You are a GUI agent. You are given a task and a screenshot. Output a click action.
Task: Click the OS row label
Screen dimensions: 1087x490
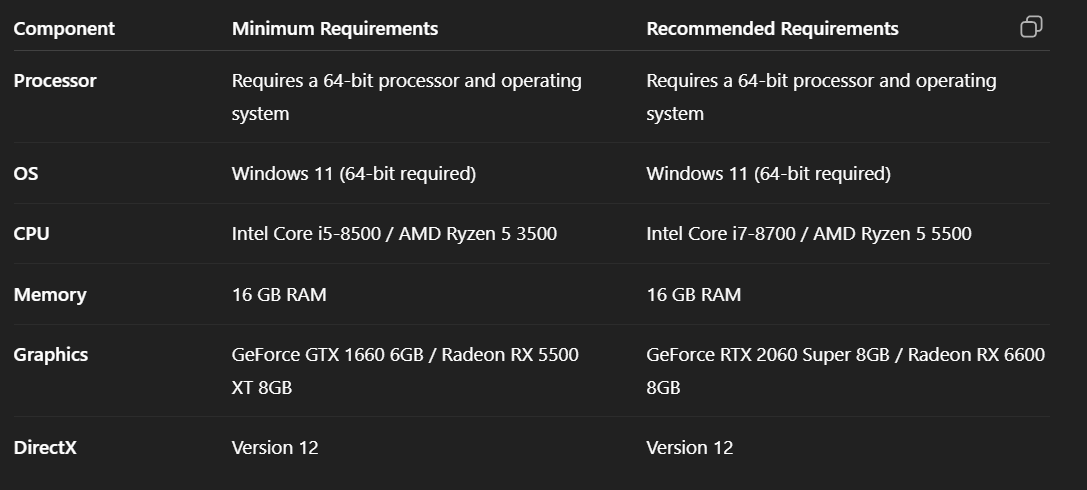26,174
